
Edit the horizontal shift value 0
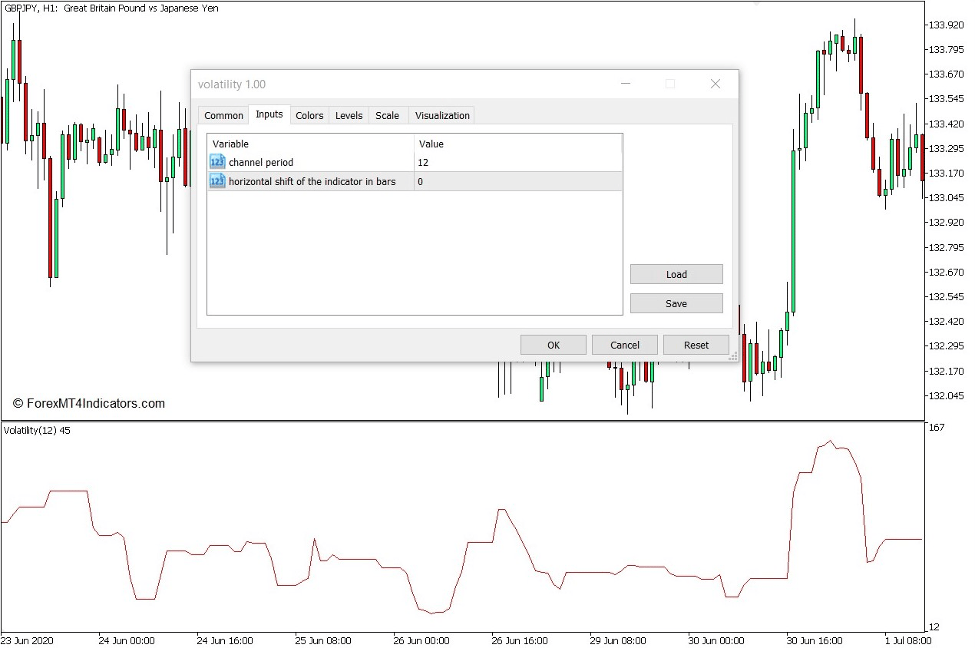[x=419, y=181]
